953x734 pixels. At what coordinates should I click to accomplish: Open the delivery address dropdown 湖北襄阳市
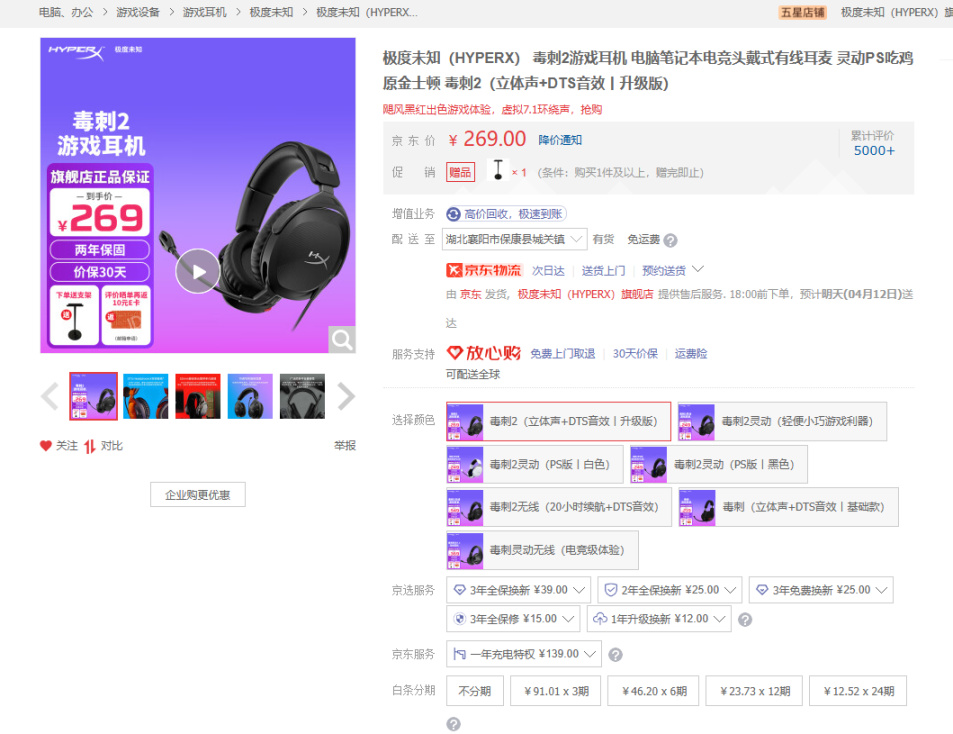pos(515,239)
